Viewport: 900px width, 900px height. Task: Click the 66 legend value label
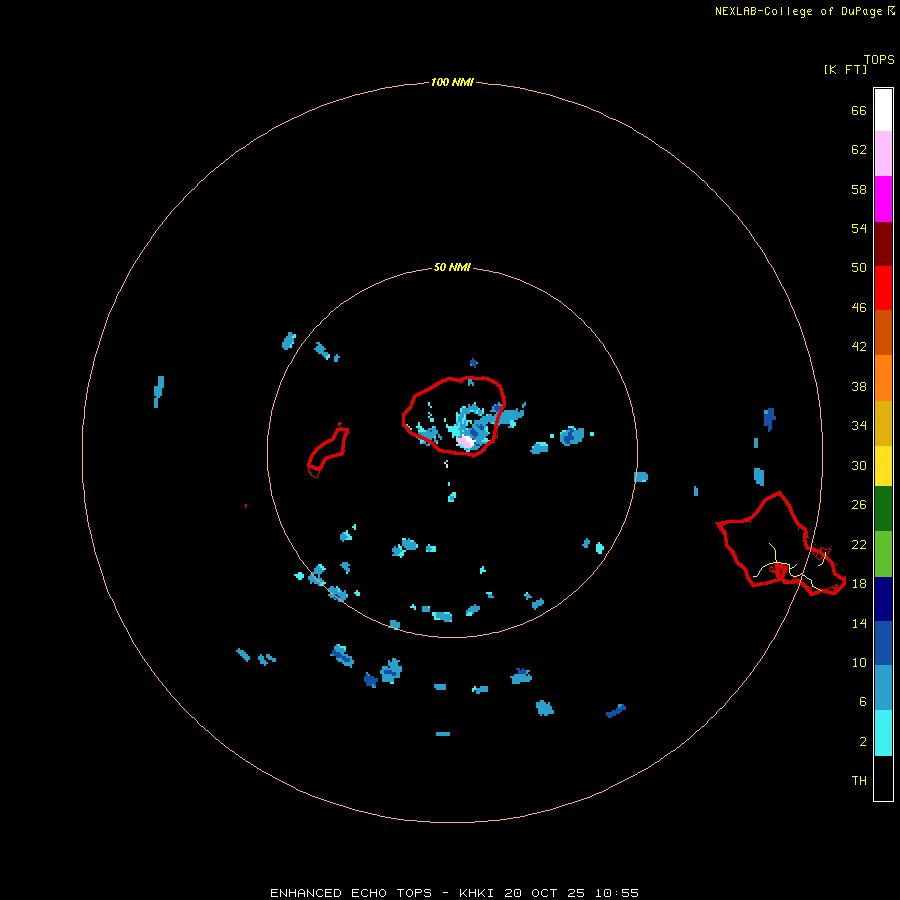tap(859, 110)
